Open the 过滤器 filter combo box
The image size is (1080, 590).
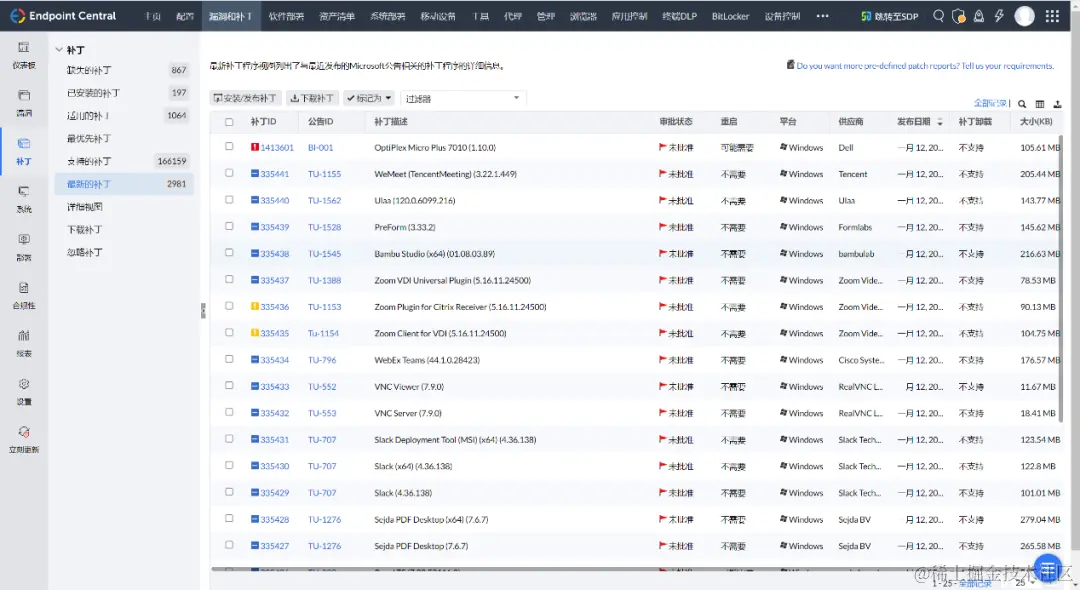click(463, 98)
